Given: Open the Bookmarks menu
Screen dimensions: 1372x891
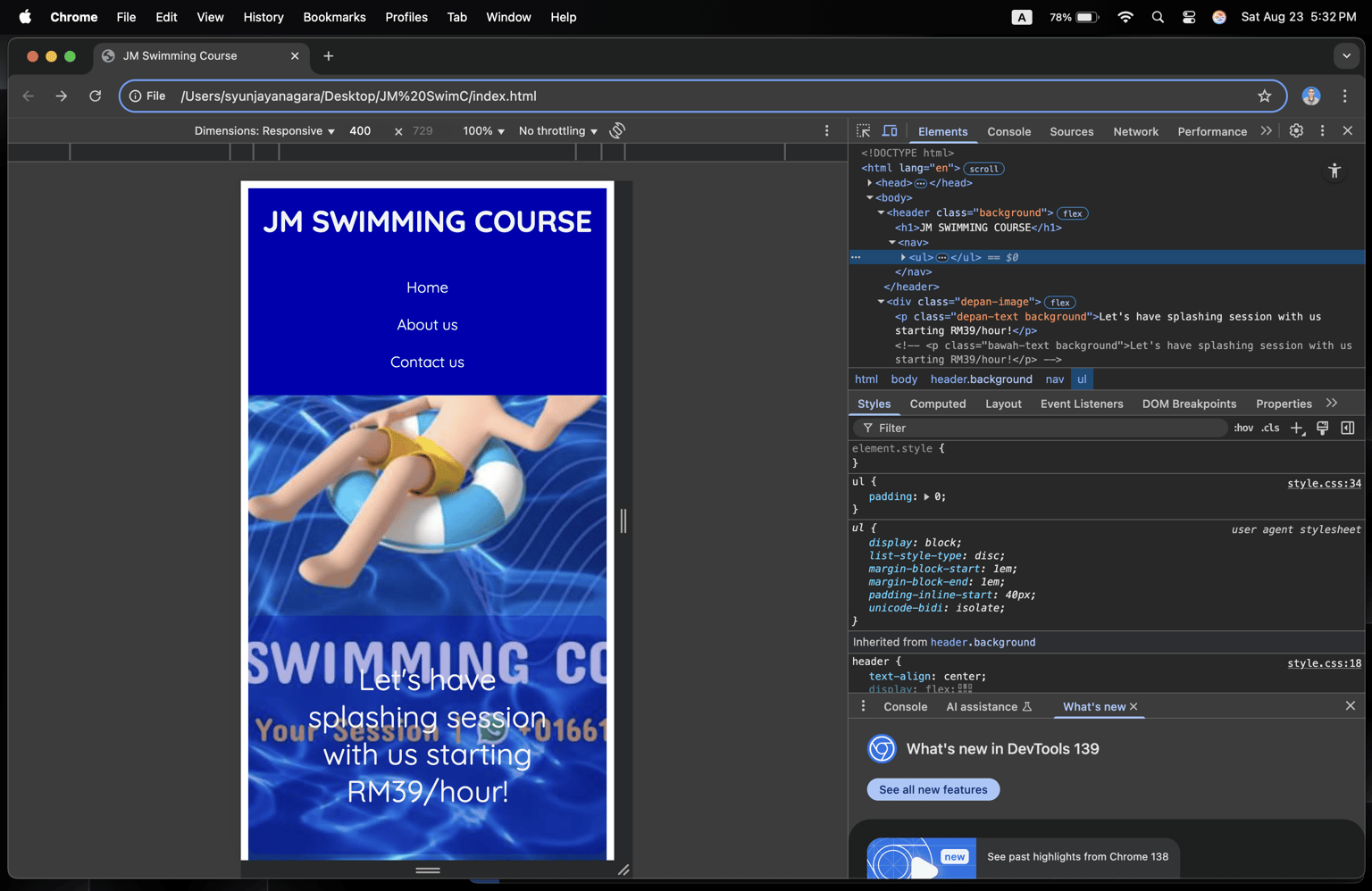Looking at the screenshot, I should (x=334, y=17).
